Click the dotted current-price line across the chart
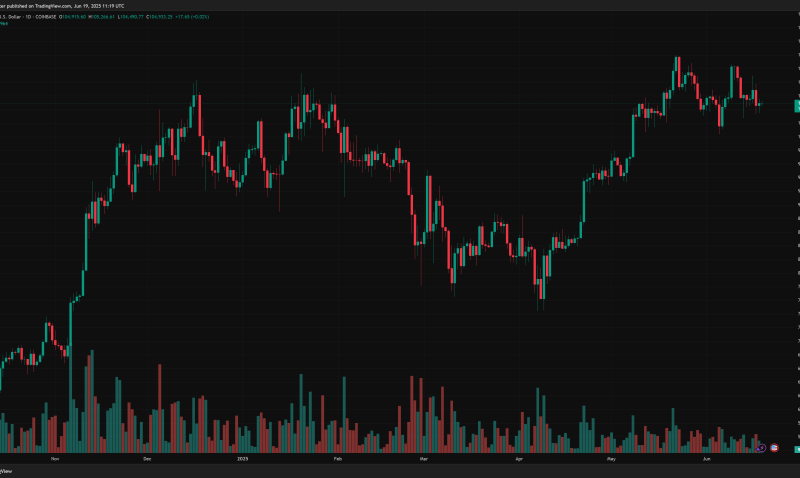Viewport: 800px width, 478px height. pyautogui.click(x=397, y=104)
